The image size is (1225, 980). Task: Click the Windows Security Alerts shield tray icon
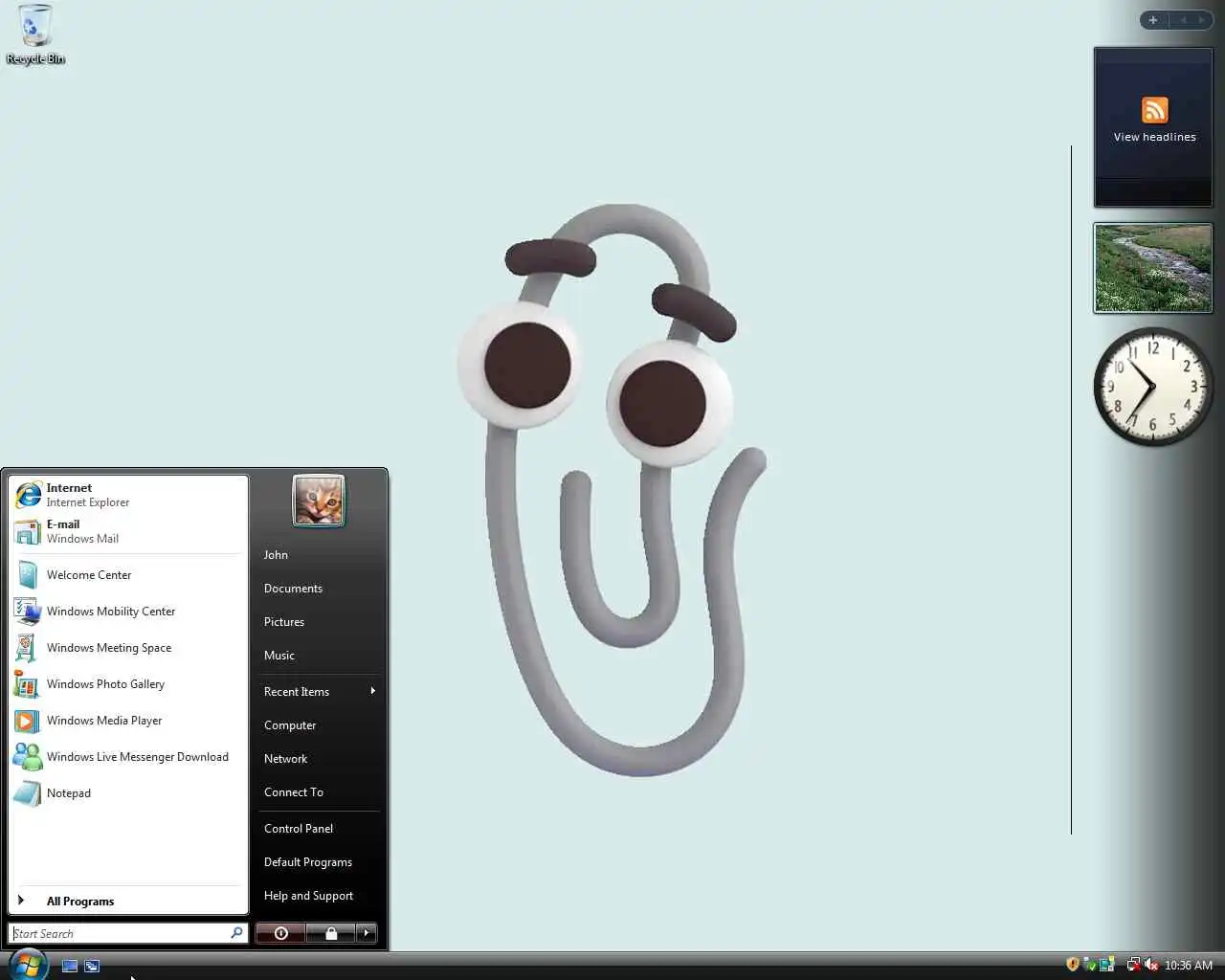point(1073,965)
